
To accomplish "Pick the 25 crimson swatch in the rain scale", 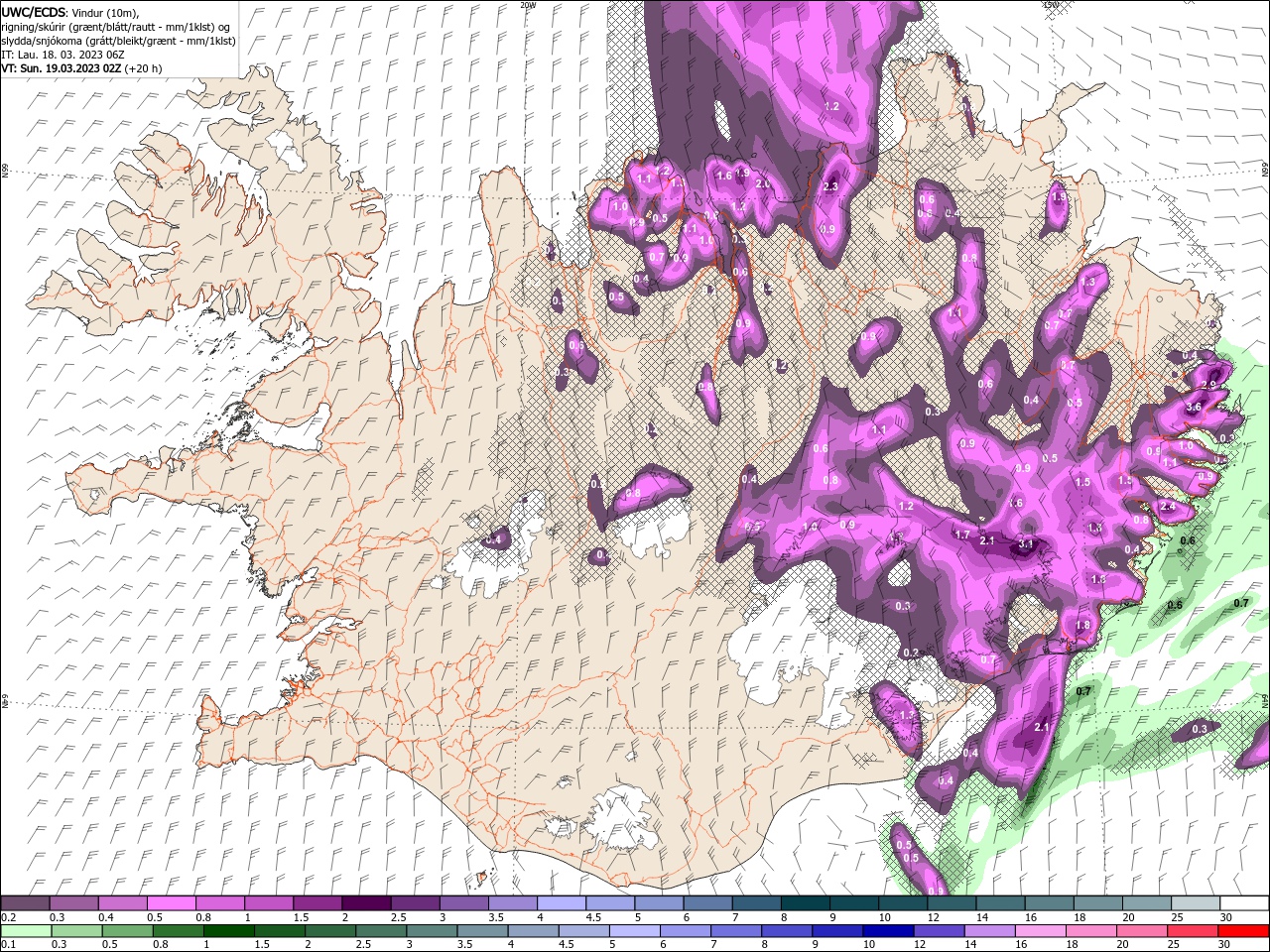I will (x=1192, y=931).
